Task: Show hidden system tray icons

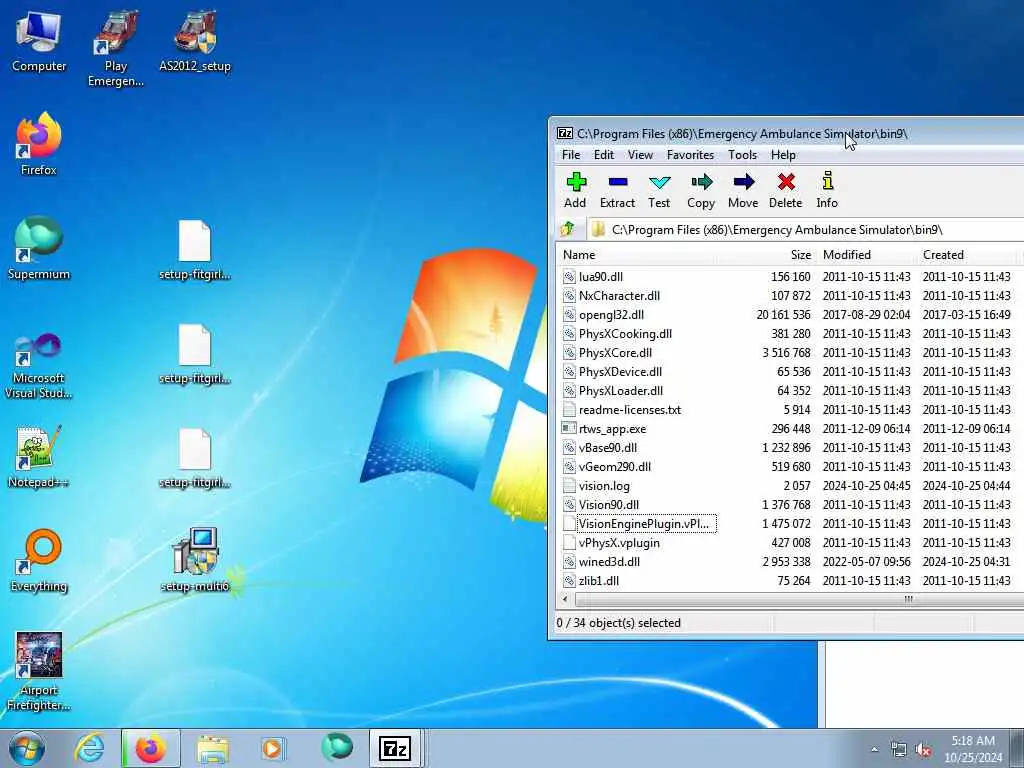Action: coord(874,749)
